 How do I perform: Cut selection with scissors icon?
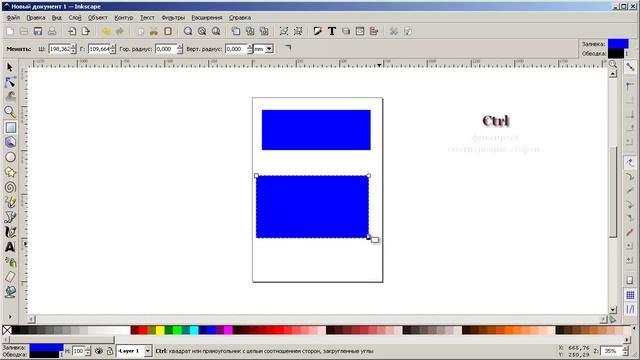(154, 31)
